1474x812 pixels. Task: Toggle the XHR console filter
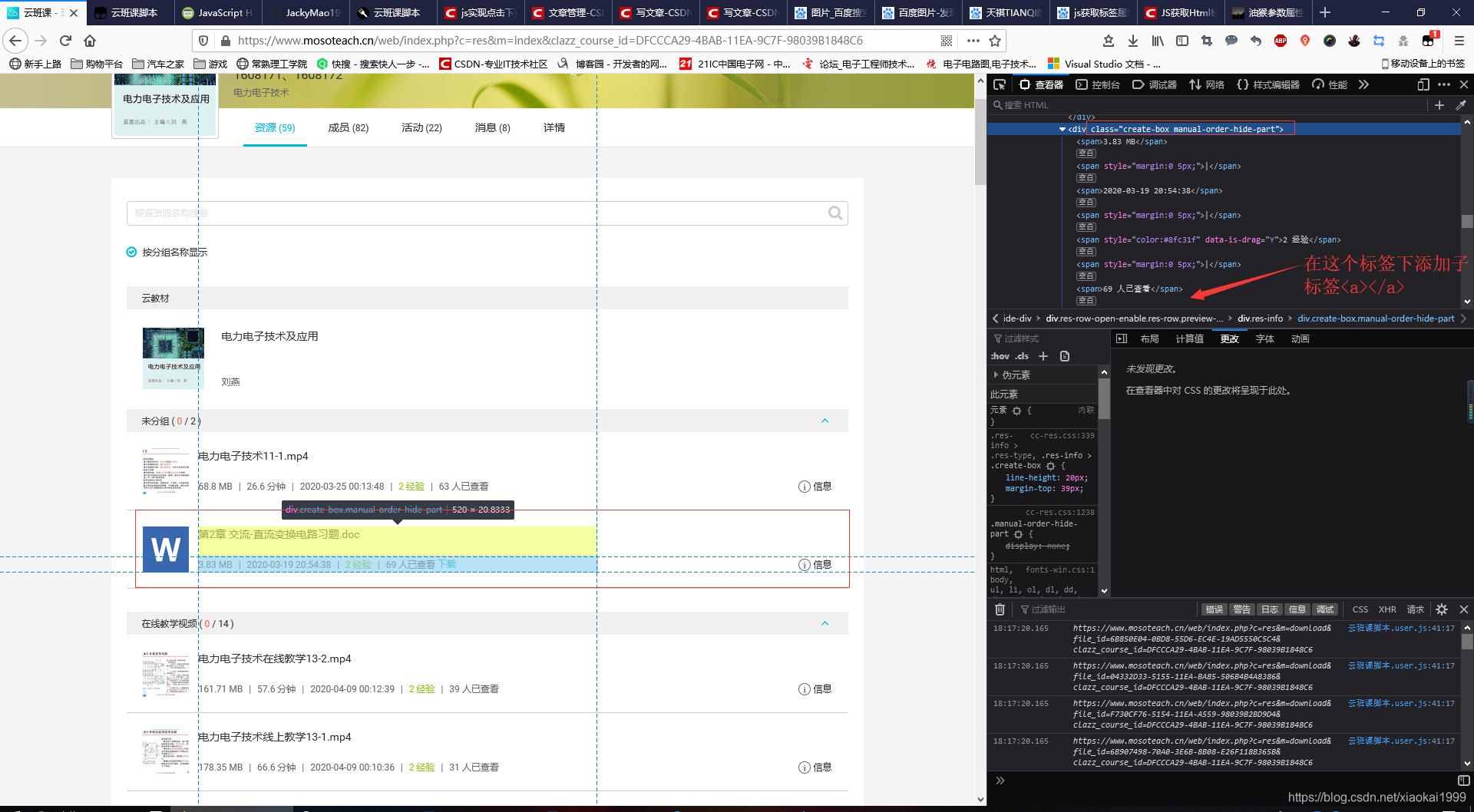click(x=1387, y=609)
